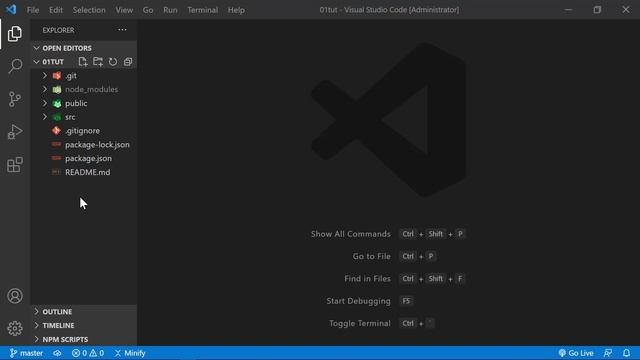Click the README.md markdown file icon
Screen dimensions: 640x360
tap(56, 172)
